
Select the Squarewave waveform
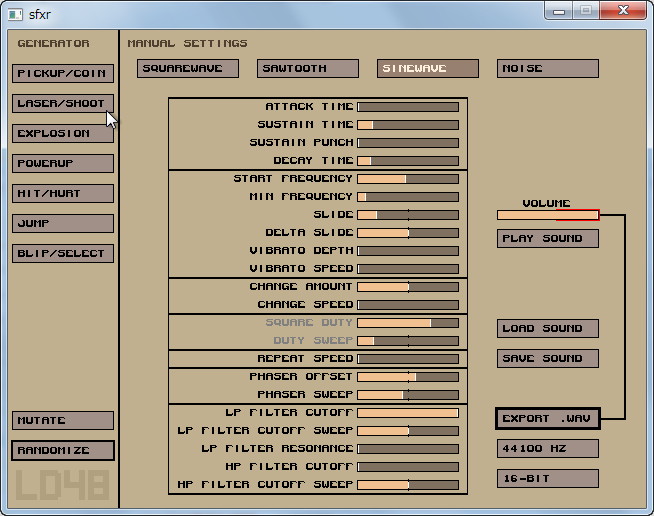click(188, 68)
